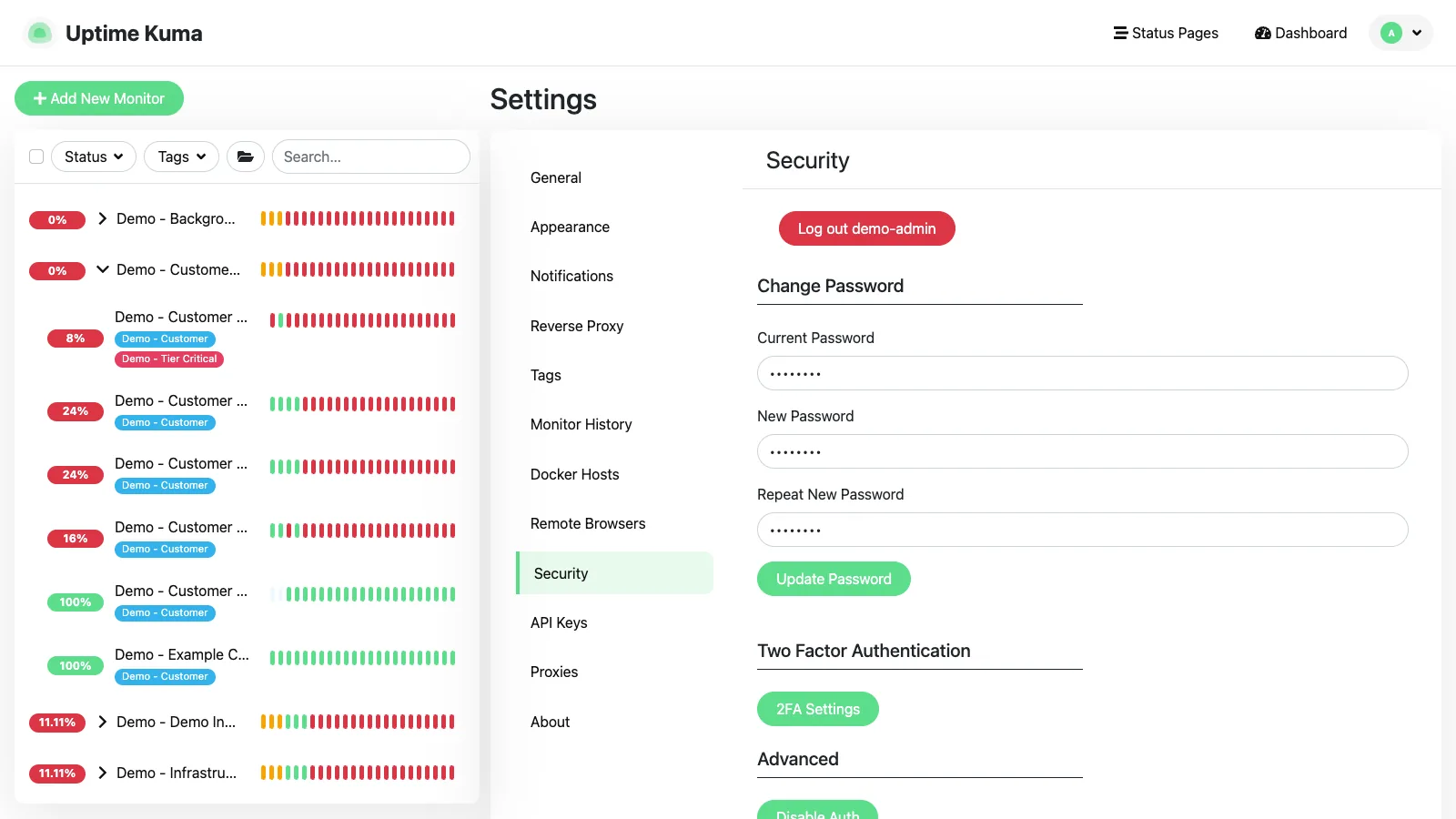The height and width of the screenshot is (819, 1456).
Task: Toggle the select-all monitors checkbox
Action: tap(36, 157)
